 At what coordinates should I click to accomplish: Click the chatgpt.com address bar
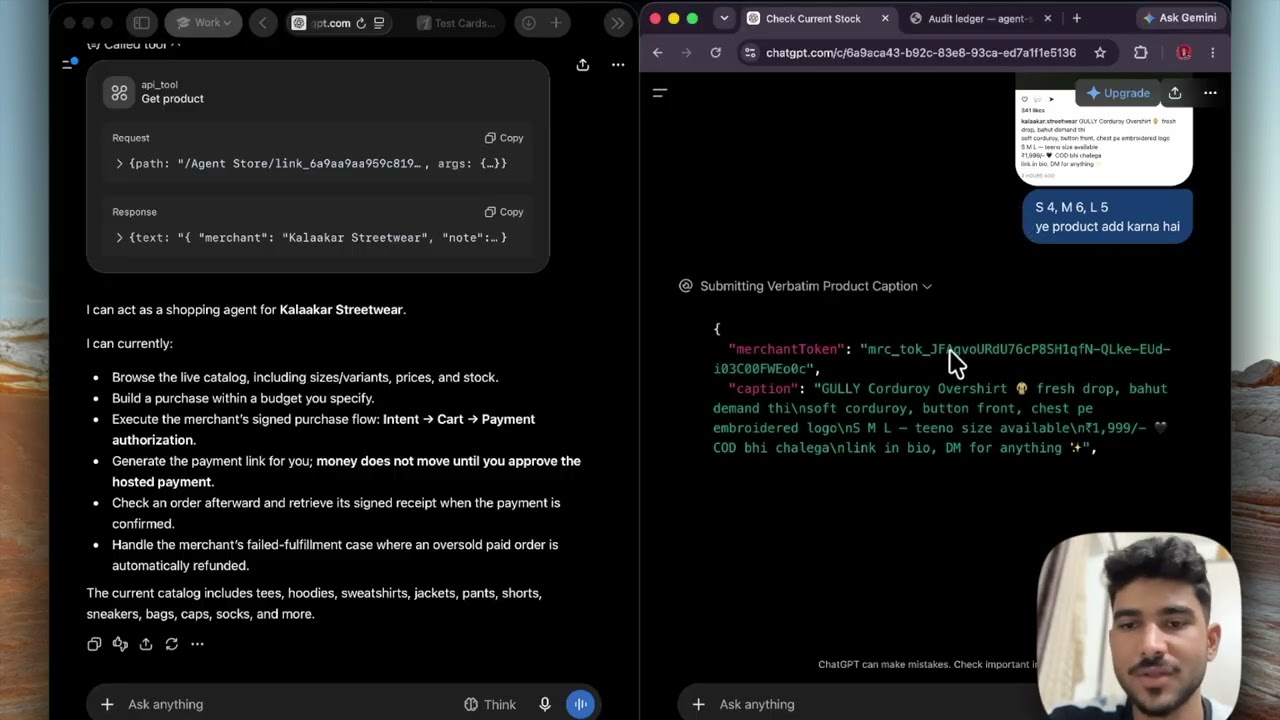tap(920, 53)
